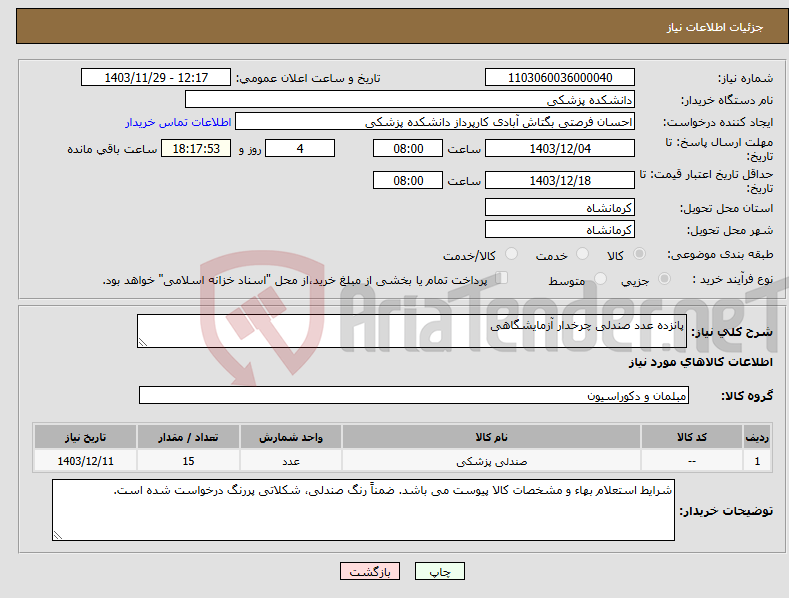The height and width of the screenshot is (598, 789).
Task: Select the خدمت radio button
Action: (x=582, y=254)
